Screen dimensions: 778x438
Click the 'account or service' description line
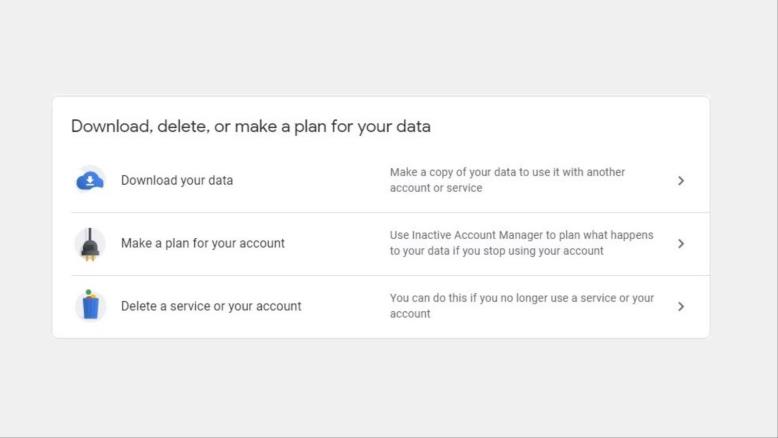coord(436,188)
